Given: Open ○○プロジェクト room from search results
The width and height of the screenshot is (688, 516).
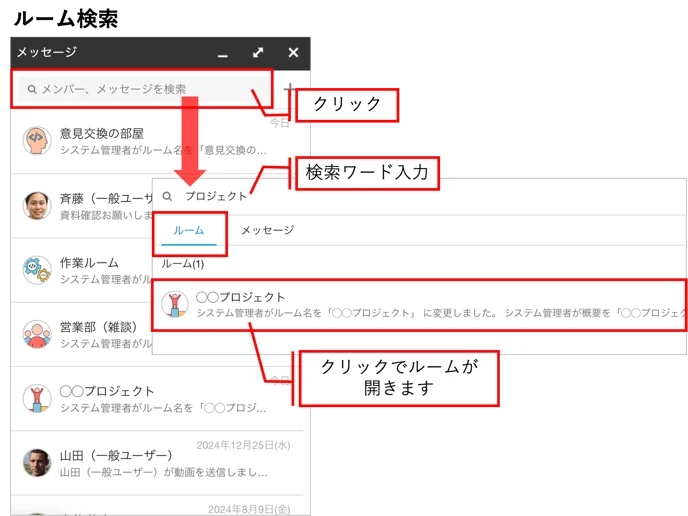Looking at the screenshot, I should click(x=419, y=305).
